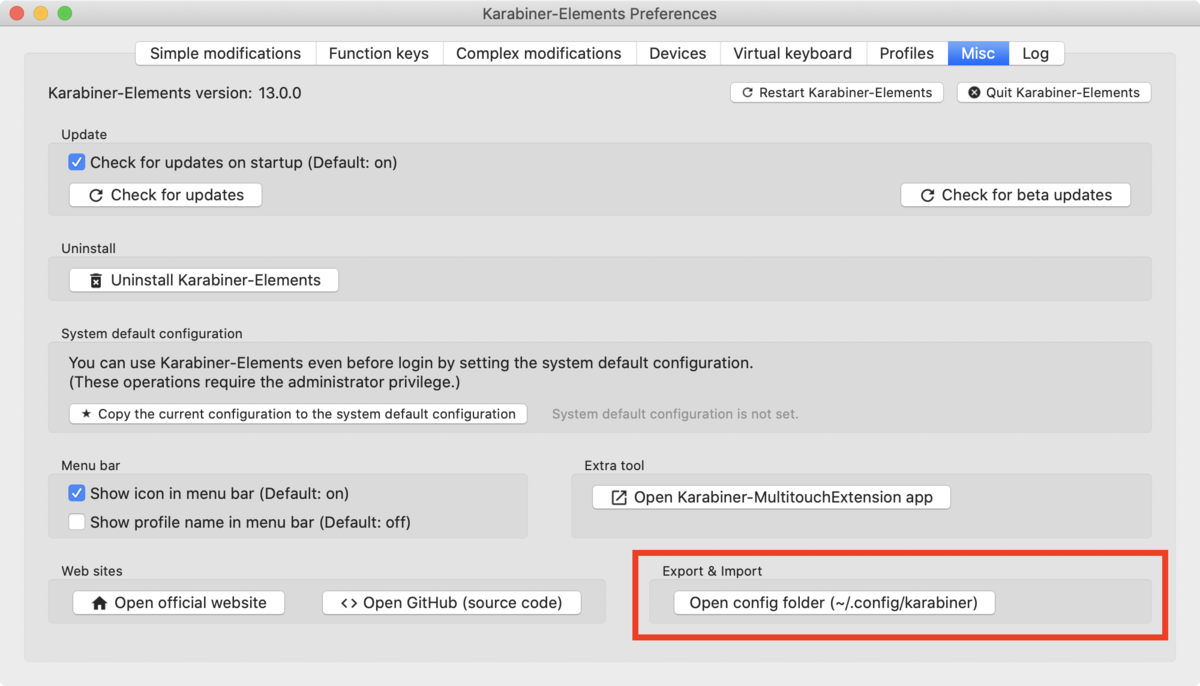Image resolution: width=1200 pixels, height=686 pixels.
Task: Click the Extra tool section label
Action: pos(614,465)
